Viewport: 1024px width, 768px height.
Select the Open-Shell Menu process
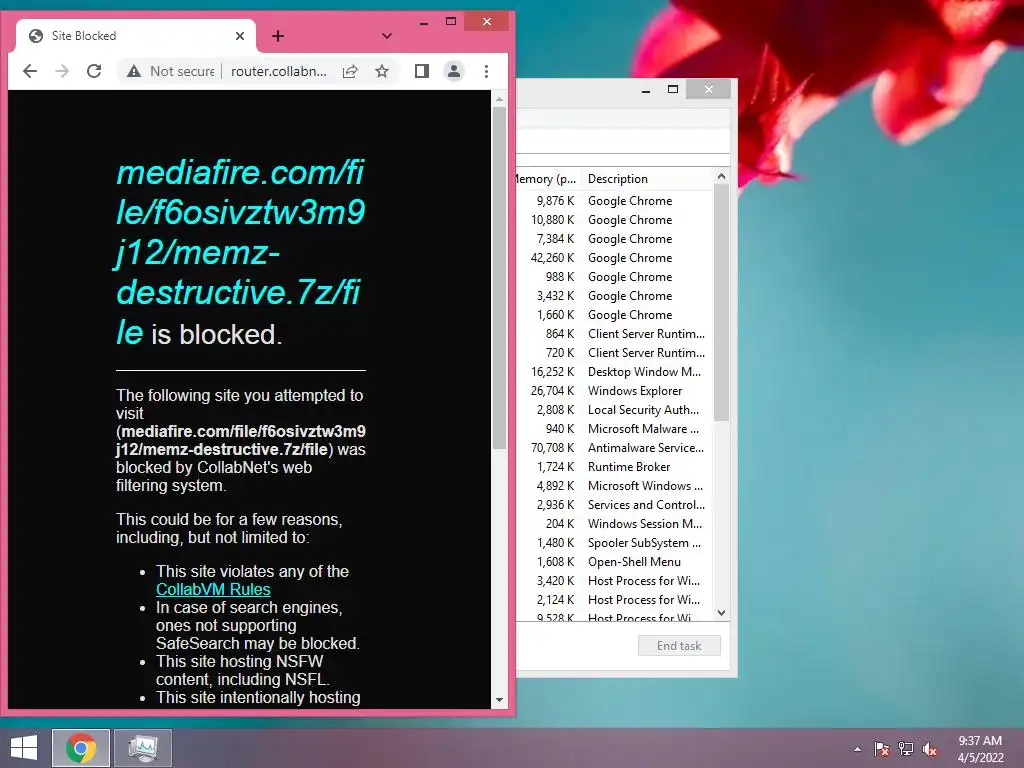coord(615,562)
